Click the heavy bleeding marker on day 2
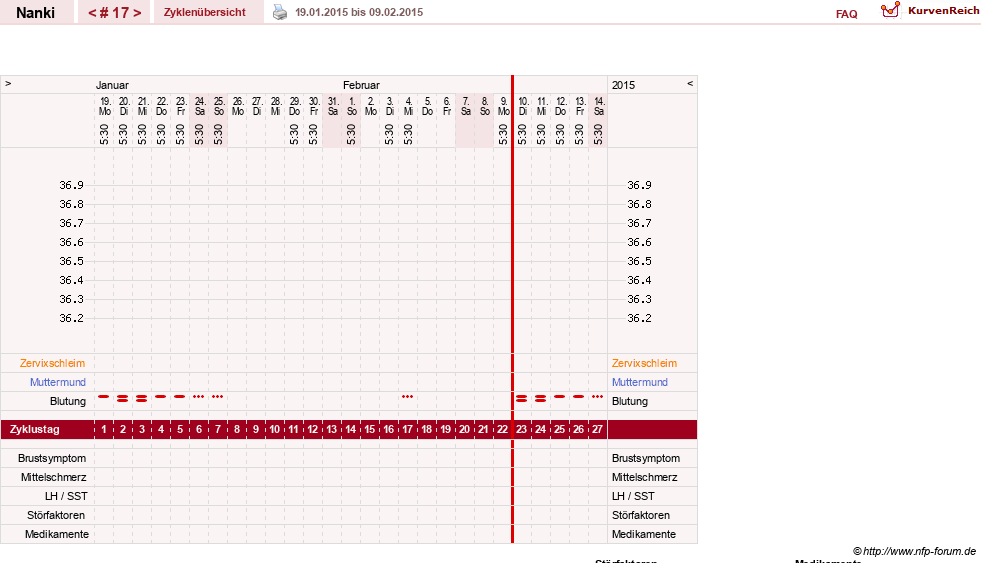 click(123, 398)
